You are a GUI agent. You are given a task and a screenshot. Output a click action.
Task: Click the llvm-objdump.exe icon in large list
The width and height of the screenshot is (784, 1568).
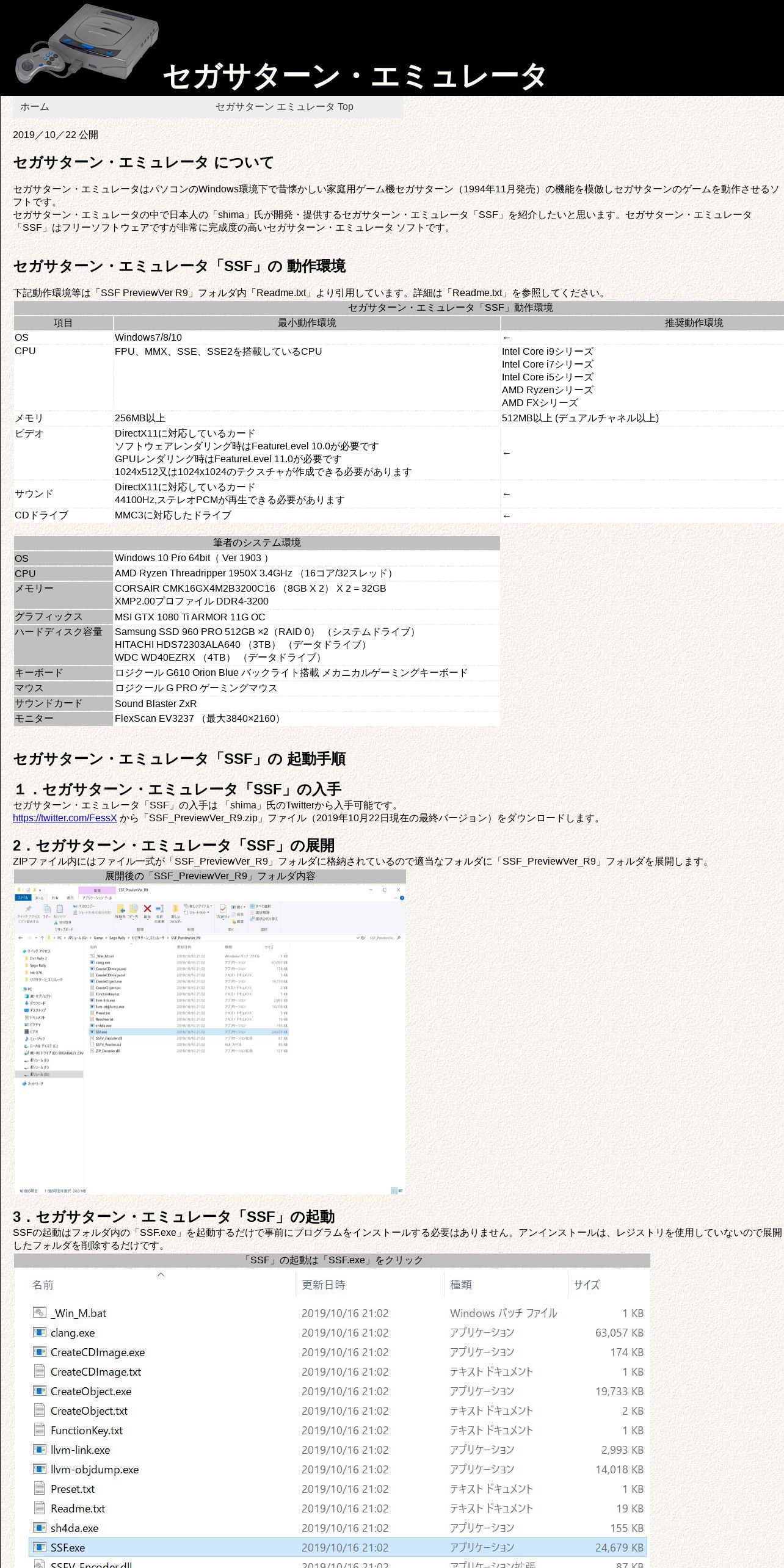39,1469
